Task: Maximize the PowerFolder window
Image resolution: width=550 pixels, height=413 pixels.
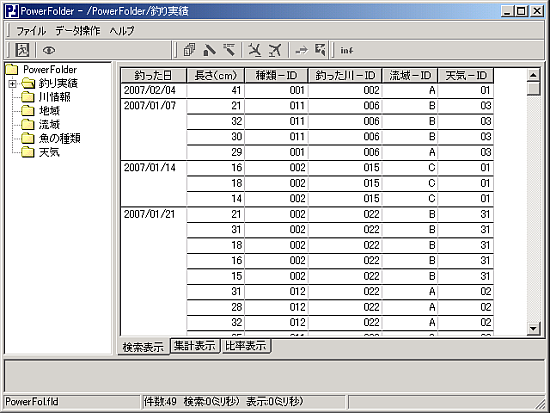Action: coord(521,11)
